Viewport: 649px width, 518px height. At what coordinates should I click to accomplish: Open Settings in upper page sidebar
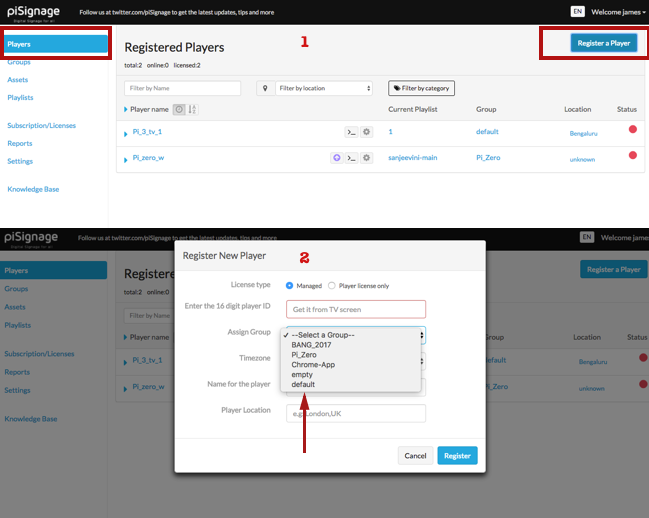(20, 161)
